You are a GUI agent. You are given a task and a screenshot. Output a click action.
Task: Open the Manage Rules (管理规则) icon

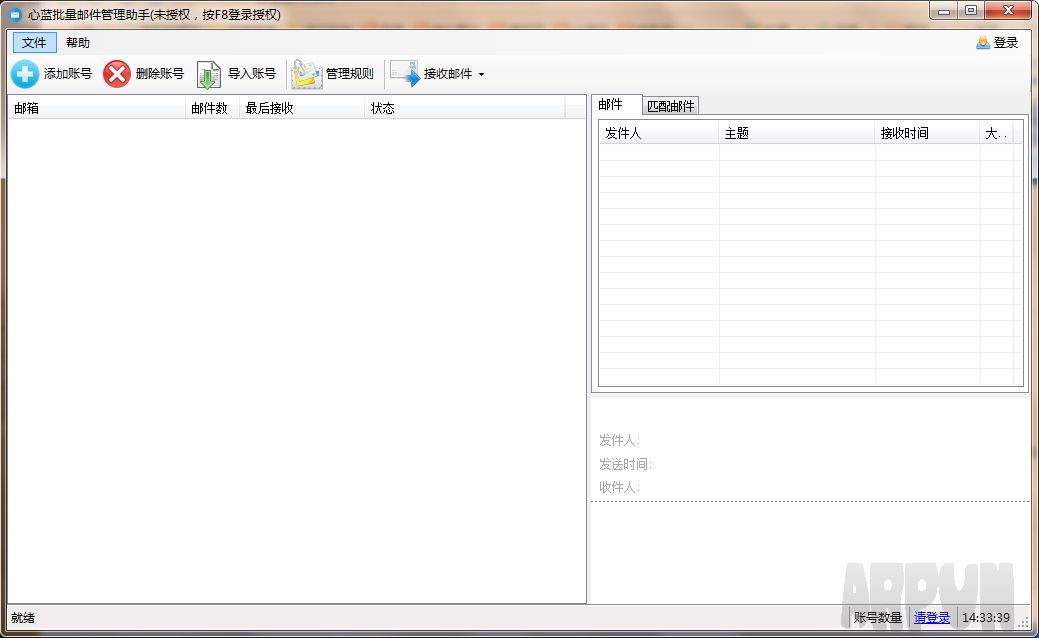point(306,75)
